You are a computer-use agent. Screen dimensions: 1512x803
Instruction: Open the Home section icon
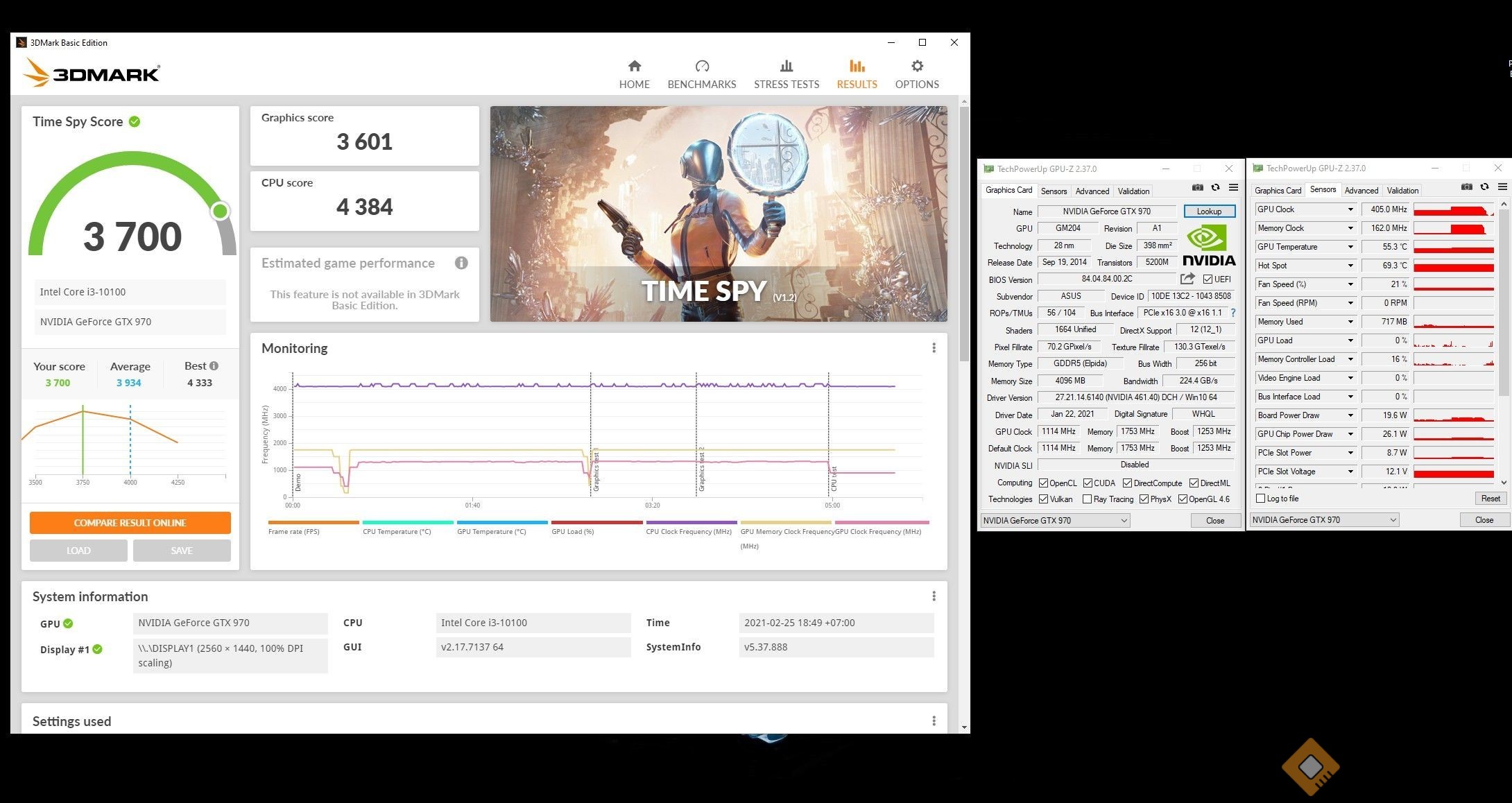point(634,67)
